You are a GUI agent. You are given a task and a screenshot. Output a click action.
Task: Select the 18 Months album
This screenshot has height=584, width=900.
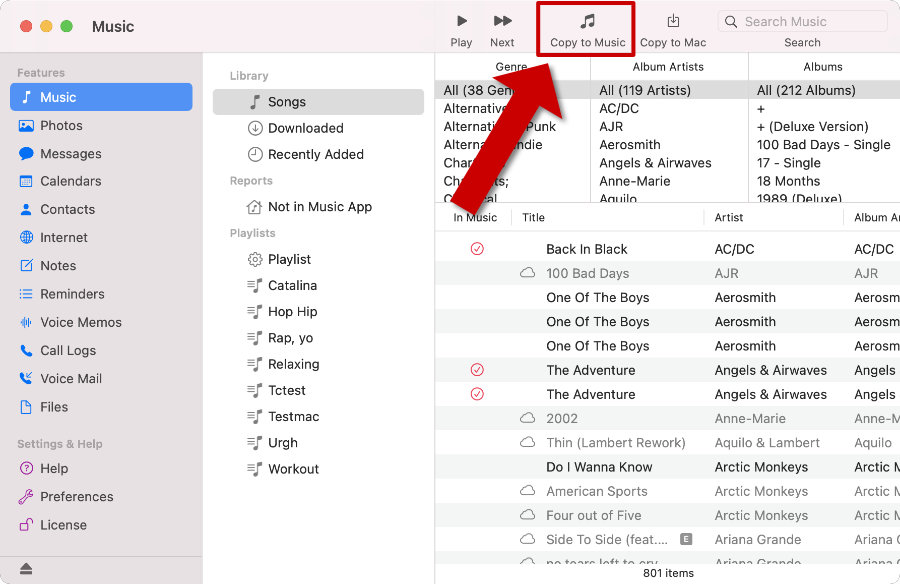tap(825, 181)
